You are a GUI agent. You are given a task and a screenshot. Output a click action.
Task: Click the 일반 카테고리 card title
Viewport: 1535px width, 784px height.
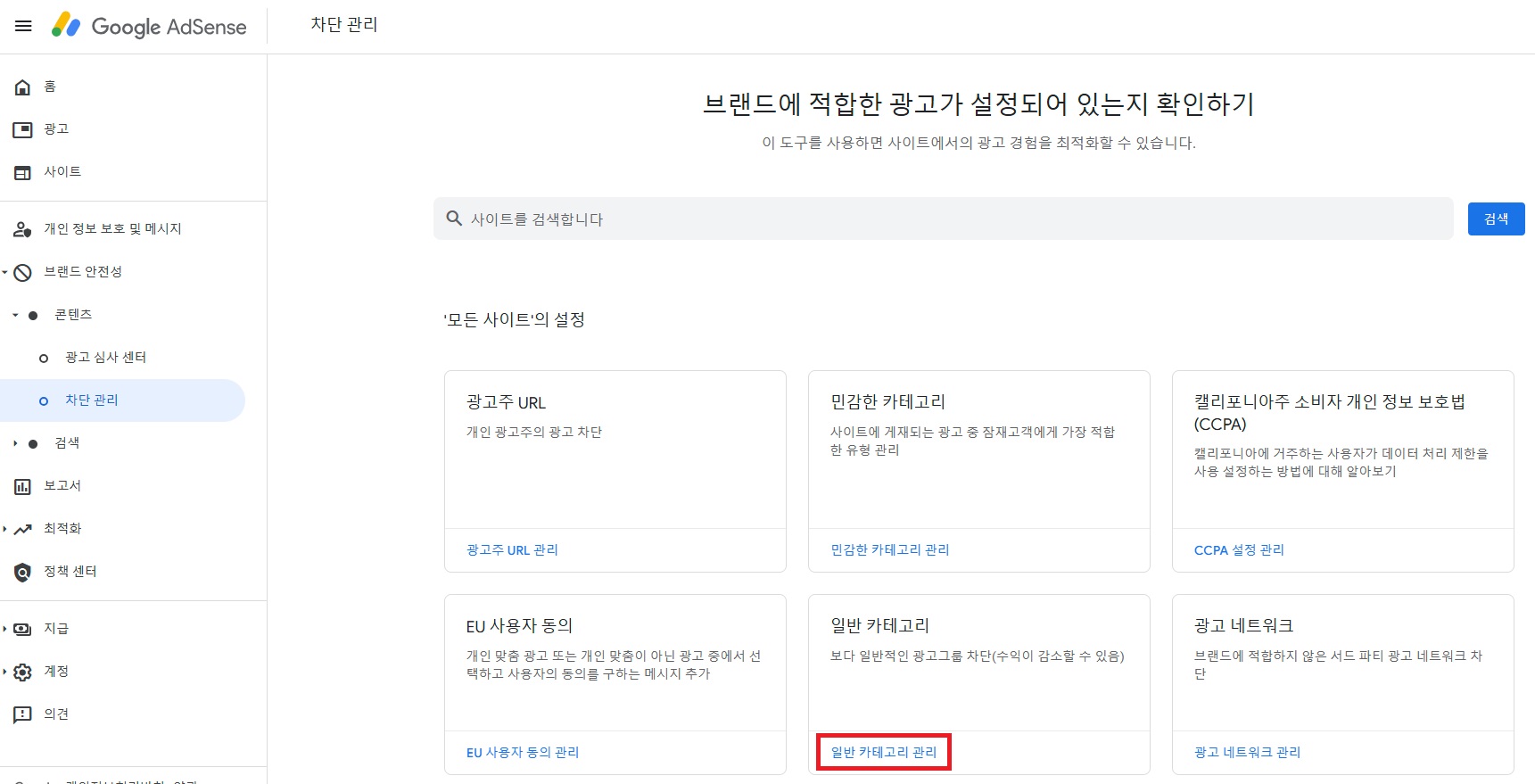point(879,626)
